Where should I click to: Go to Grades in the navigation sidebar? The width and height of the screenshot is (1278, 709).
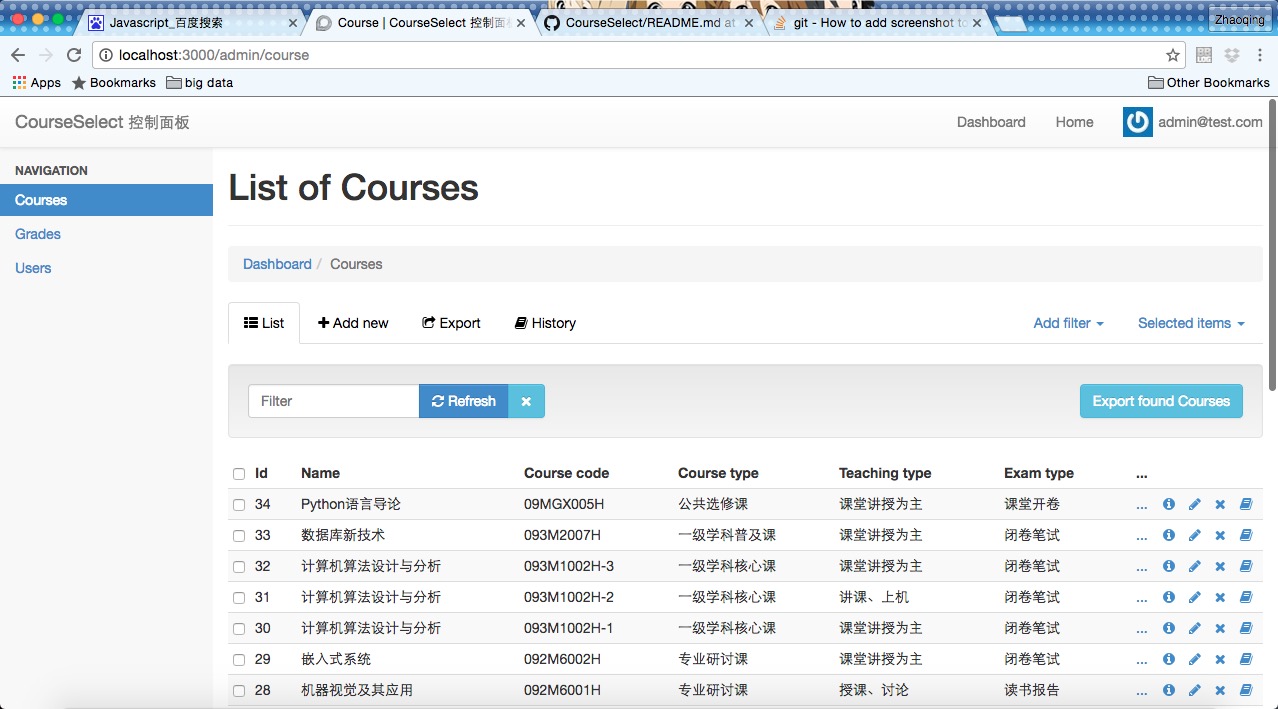click(38, 234)
